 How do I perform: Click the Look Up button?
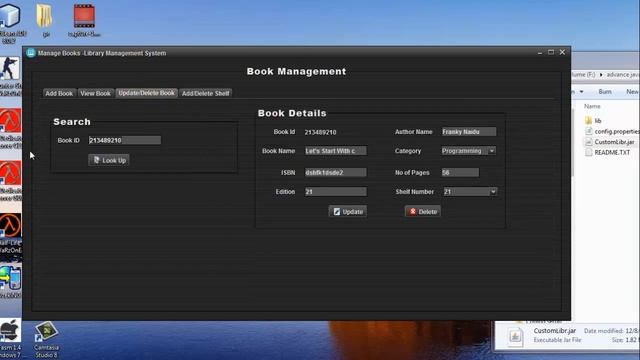(x=109, y=160)
